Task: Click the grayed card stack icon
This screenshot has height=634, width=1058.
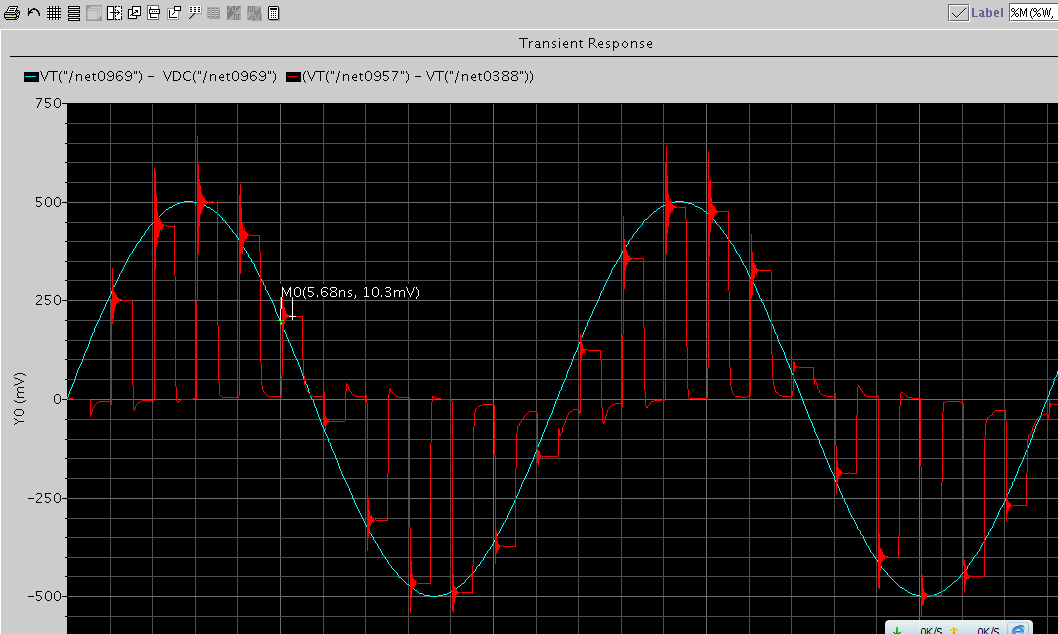Action: tap(94, 13)
